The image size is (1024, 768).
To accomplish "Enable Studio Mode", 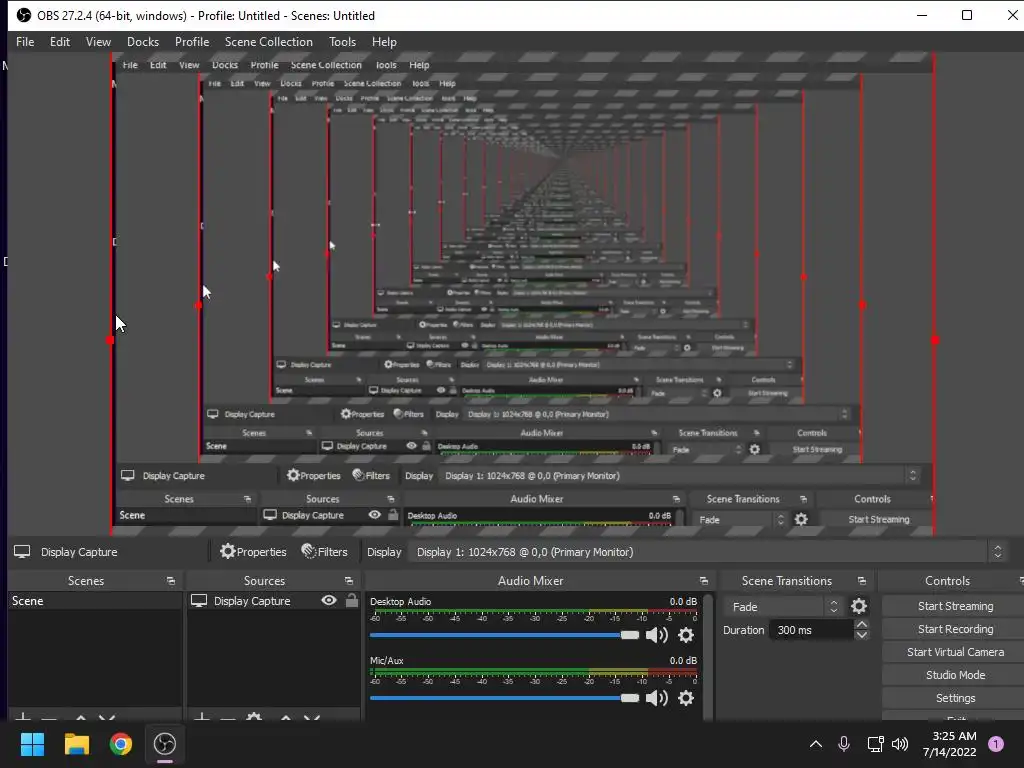I will click(x=955, y=675).
